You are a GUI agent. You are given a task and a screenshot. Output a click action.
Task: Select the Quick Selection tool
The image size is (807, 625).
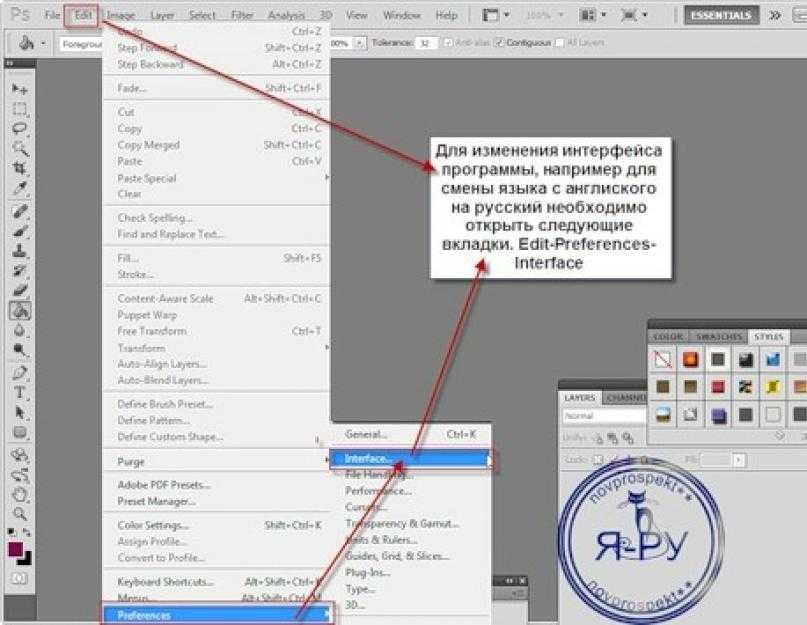20,148
